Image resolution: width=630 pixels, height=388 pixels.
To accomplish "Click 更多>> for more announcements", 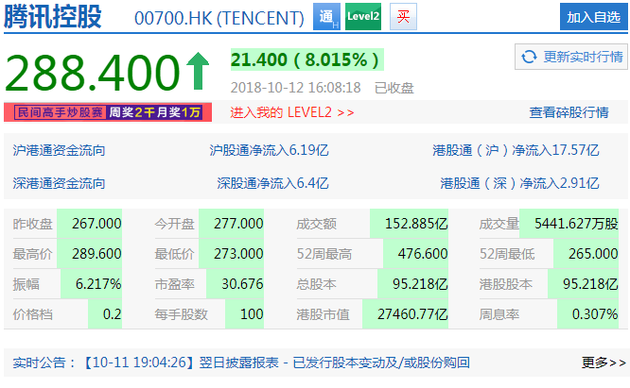I will tap(603, 363).
